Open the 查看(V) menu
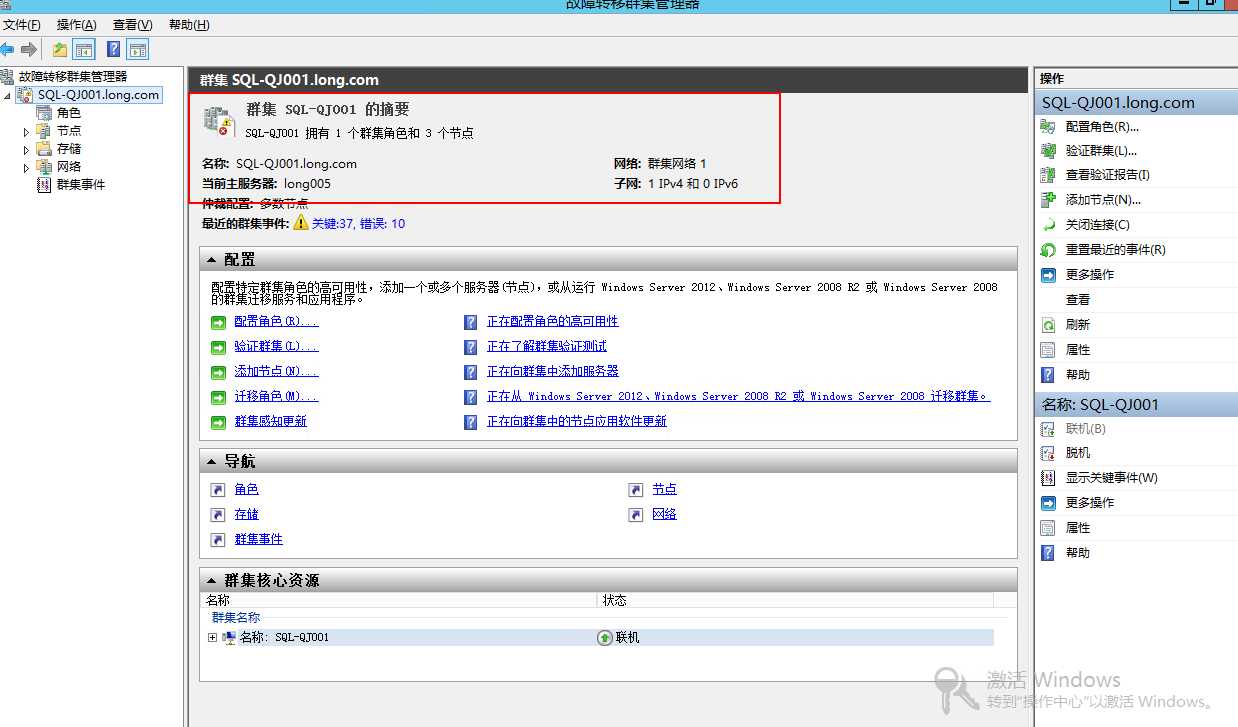 [133, 25]
